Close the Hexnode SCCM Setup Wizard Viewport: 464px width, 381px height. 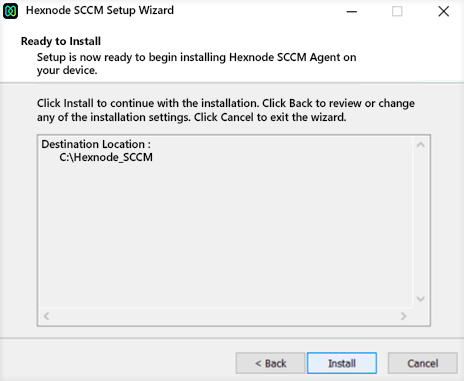[443, 11]
